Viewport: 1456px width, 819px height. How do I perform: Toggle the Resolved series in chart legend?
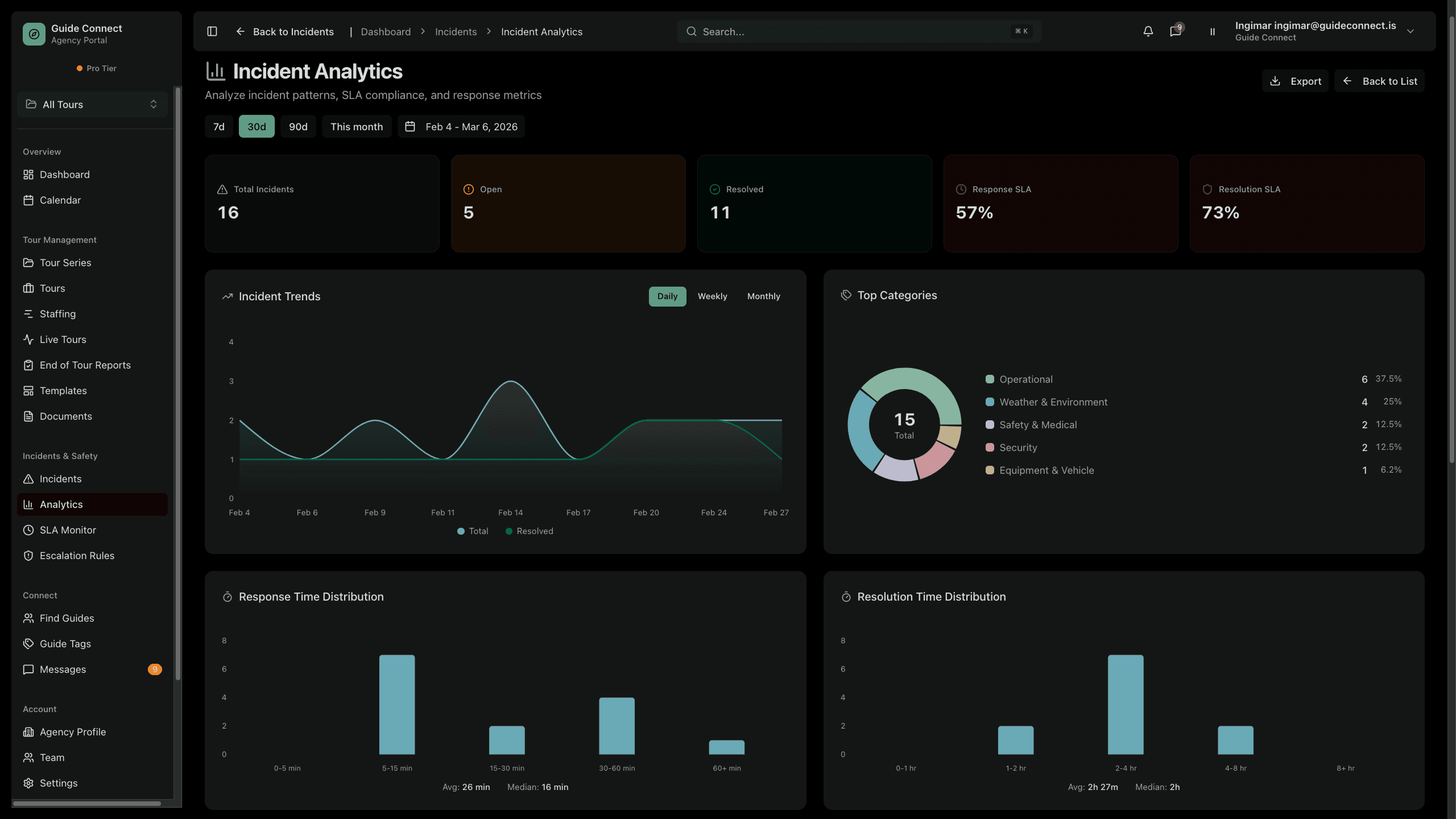click(x=529, y=531)
